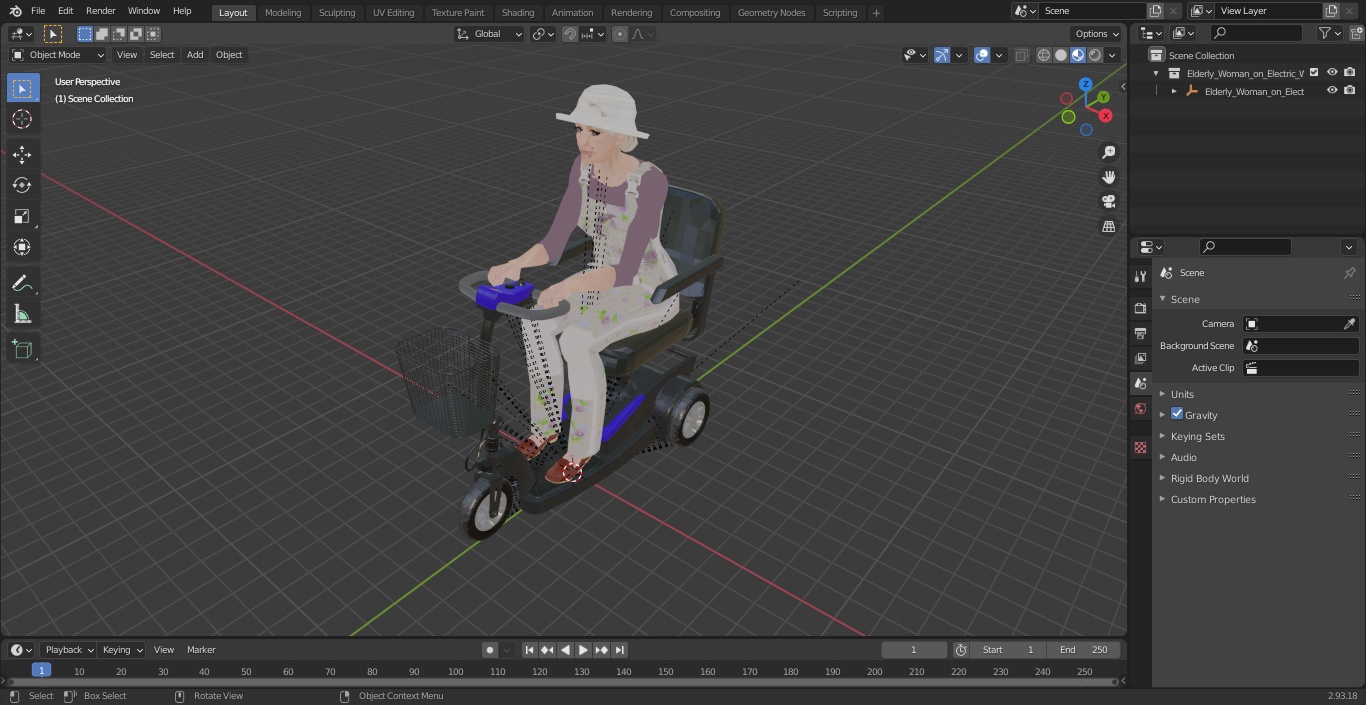1366x705 pixels.
Task: Pick the Add Cube tool
Action: (x=22, y=350)
